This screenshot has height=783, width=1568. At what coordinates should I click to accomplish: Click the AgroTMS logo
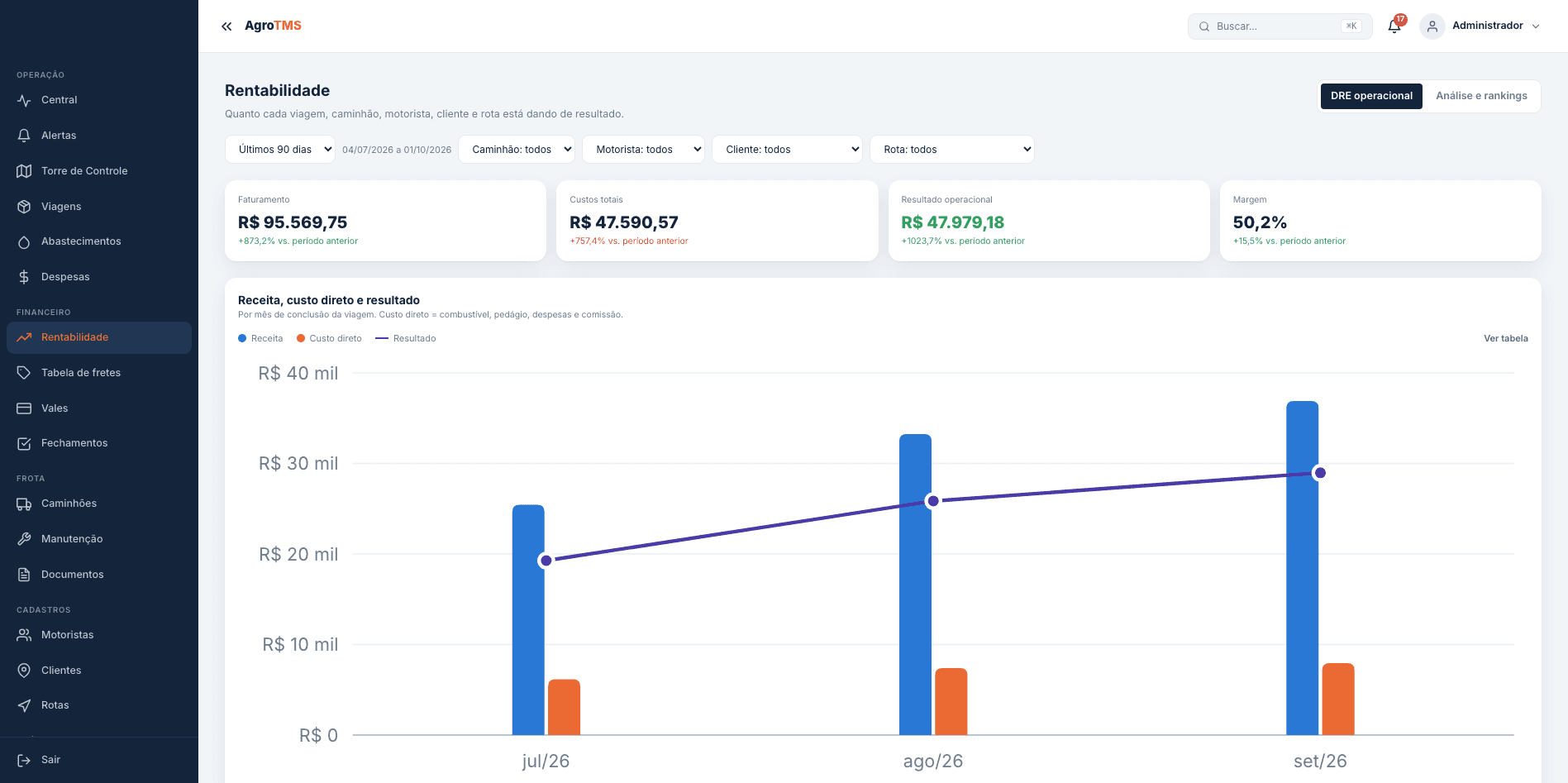point(273,26)
